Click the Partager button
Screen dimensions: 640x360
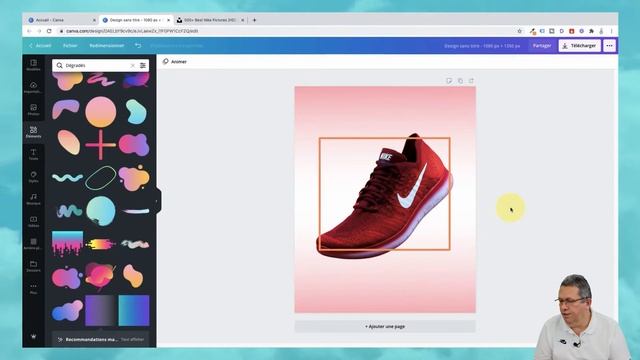pyautogui.click(x=542, y=46)
